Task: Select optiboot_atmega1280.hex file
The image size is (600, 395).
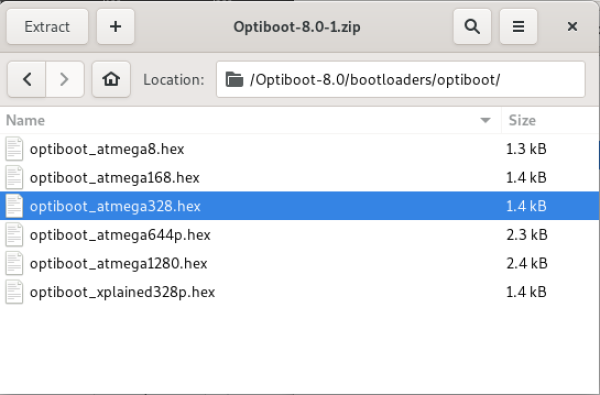Action: [299, 263]
